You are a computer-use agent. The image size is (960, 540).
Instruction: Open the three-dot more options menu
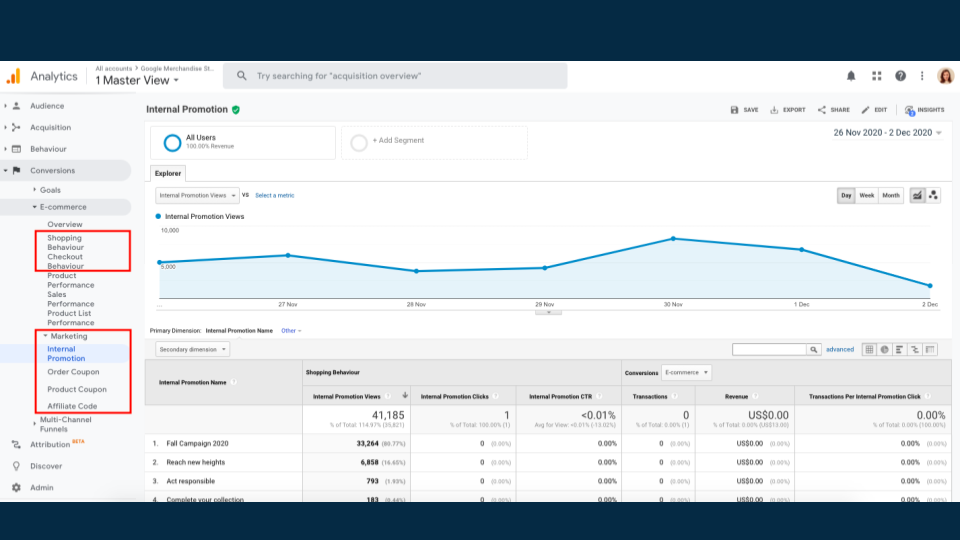click(922, 76)
